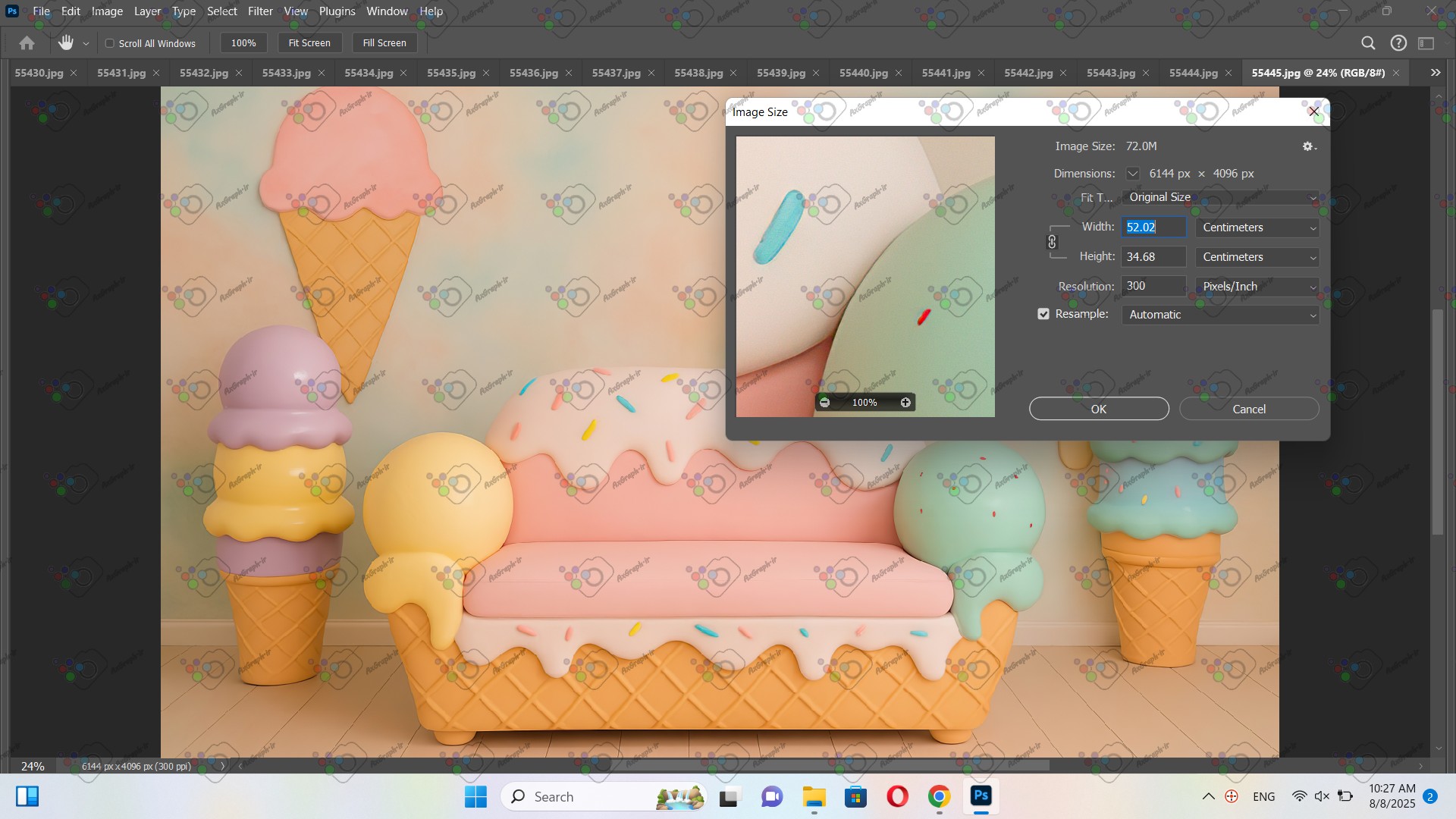Open Width units Centimeters dropdown
The width and height of the screenshot is (1456, 819).
(x=1257, y=227)
